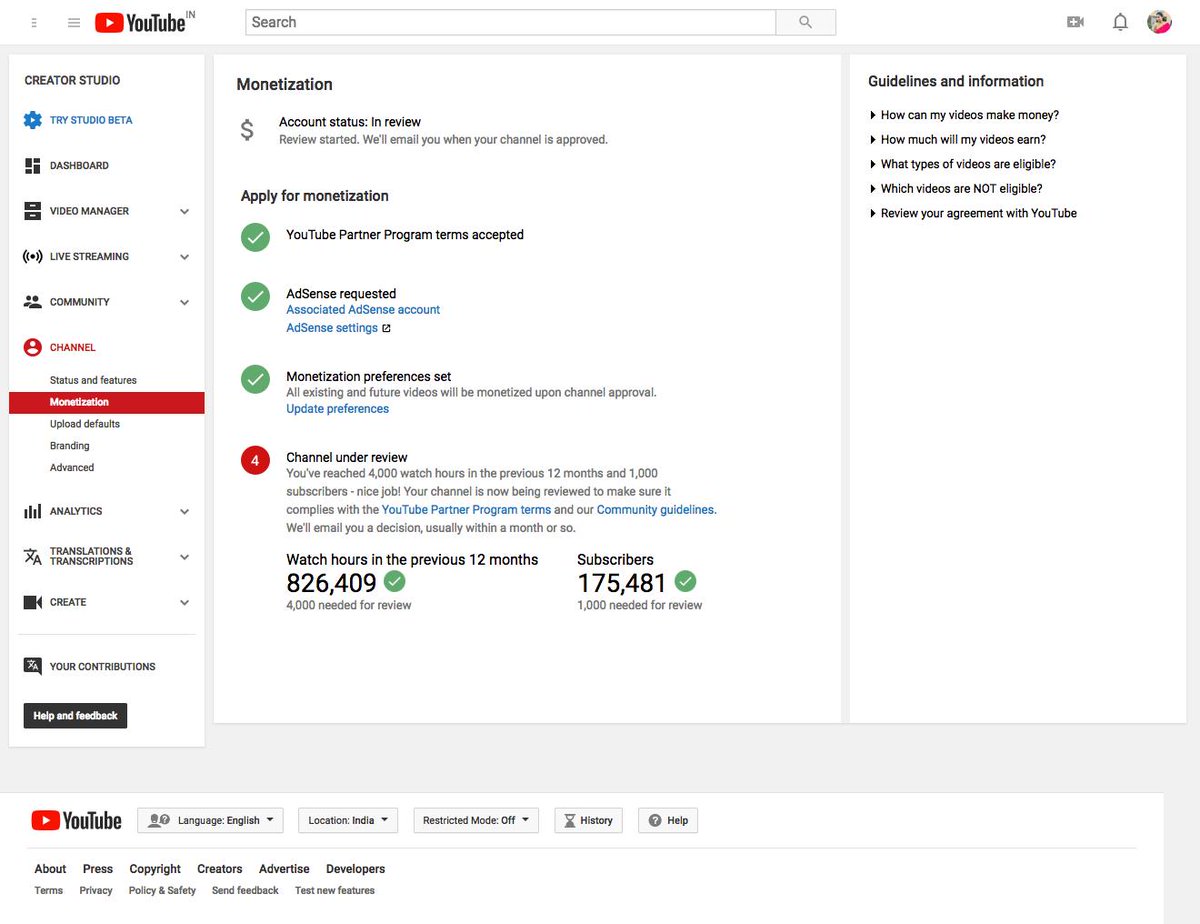Image resolution: width=1200 pixels, height=924 pixels.
Task: Click into the Search field
Action: pos(511,22)
